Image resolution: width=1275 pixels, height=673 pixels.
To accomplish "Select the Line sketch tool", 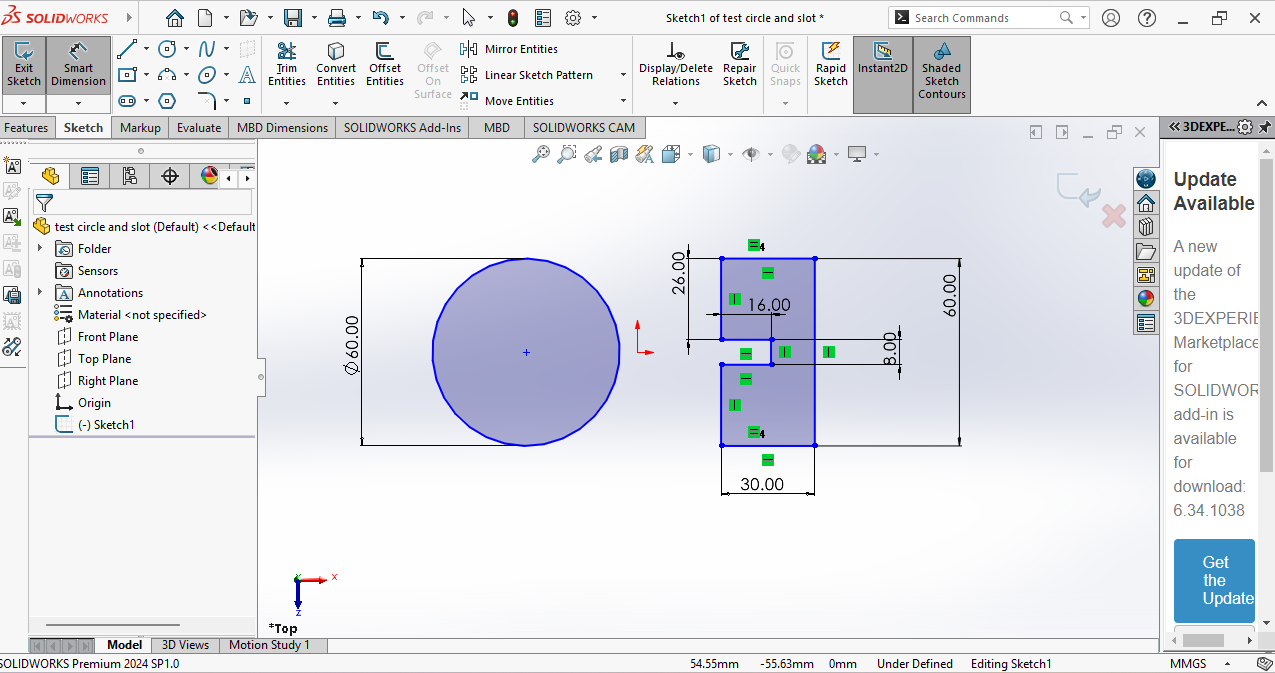I will pos(127,49).
